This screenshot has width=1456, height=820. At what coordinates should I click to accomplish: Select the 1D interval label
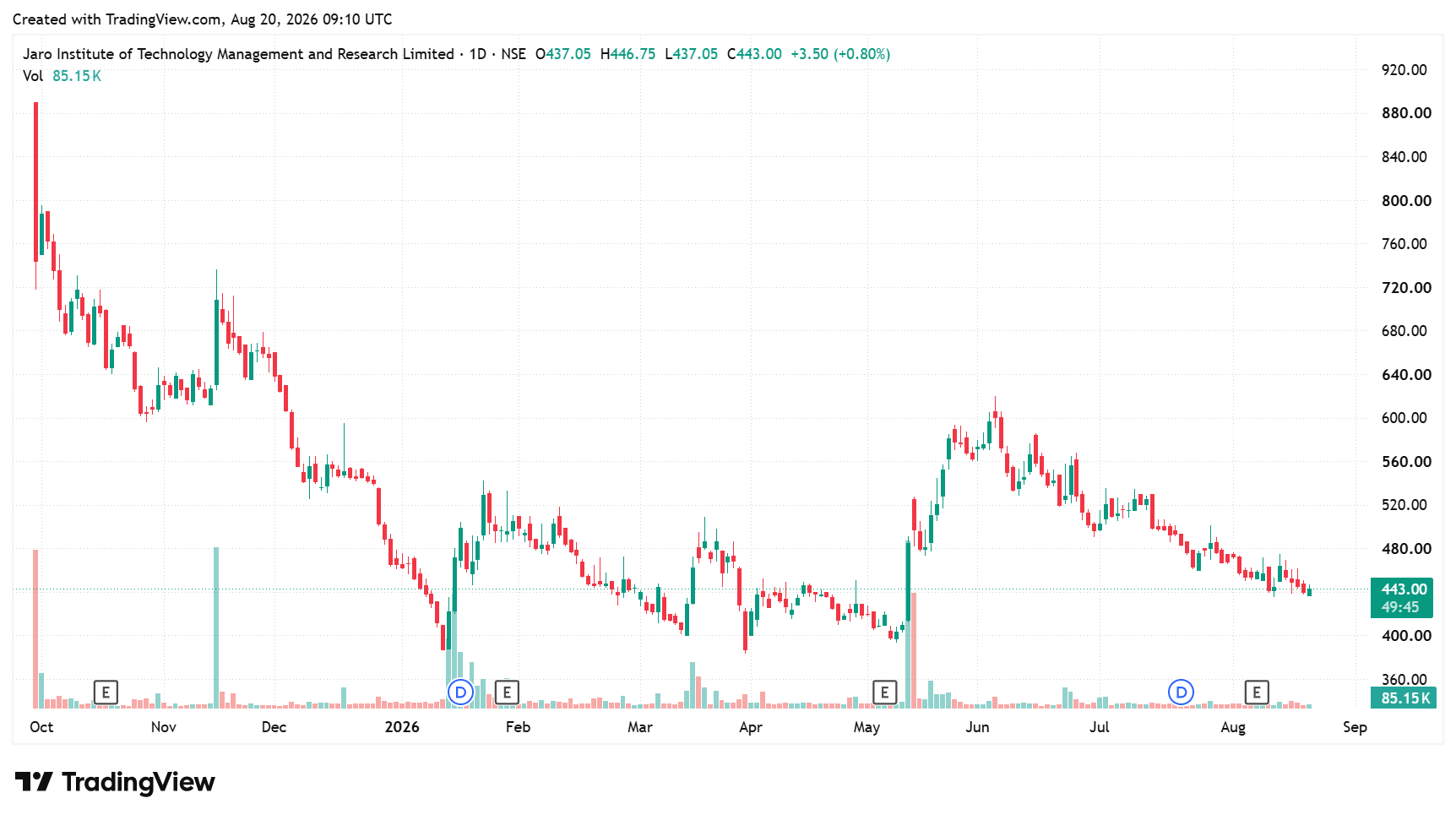coord(478,54)
